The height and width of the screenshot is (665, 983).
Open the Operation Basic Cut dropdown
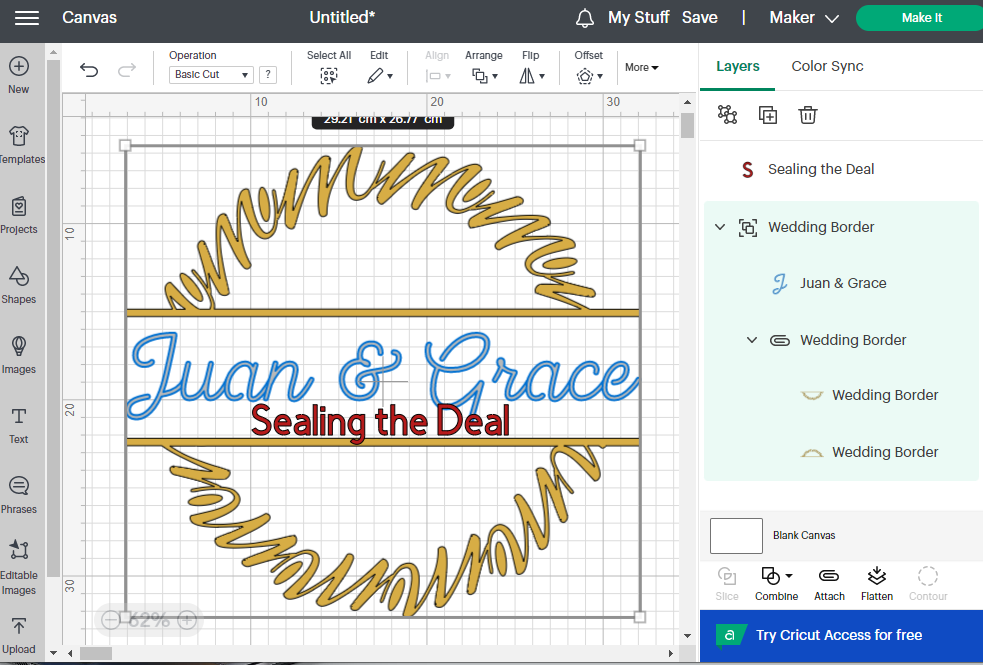coord(212,75)
